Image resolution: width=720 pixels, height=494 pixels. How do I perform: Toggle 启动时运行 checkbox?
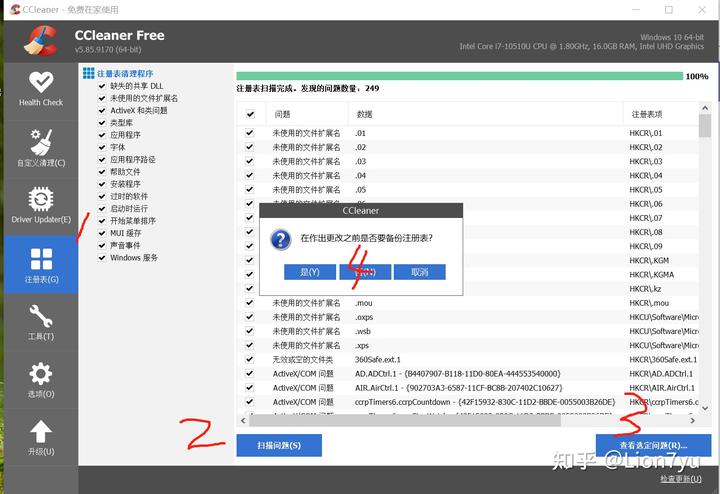[x=102, y=208]
